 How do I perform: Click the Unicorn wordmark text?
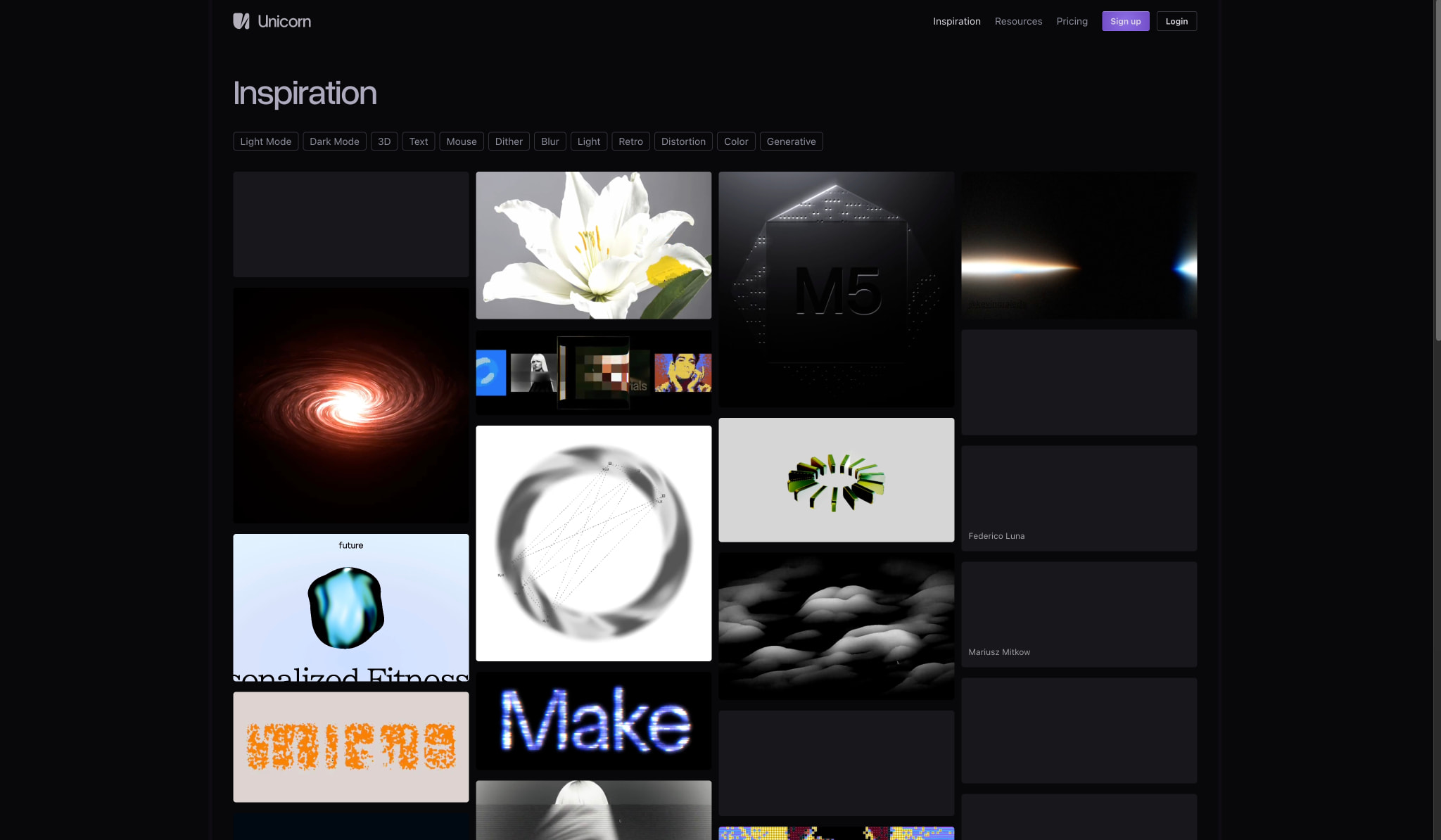[284, 21]
